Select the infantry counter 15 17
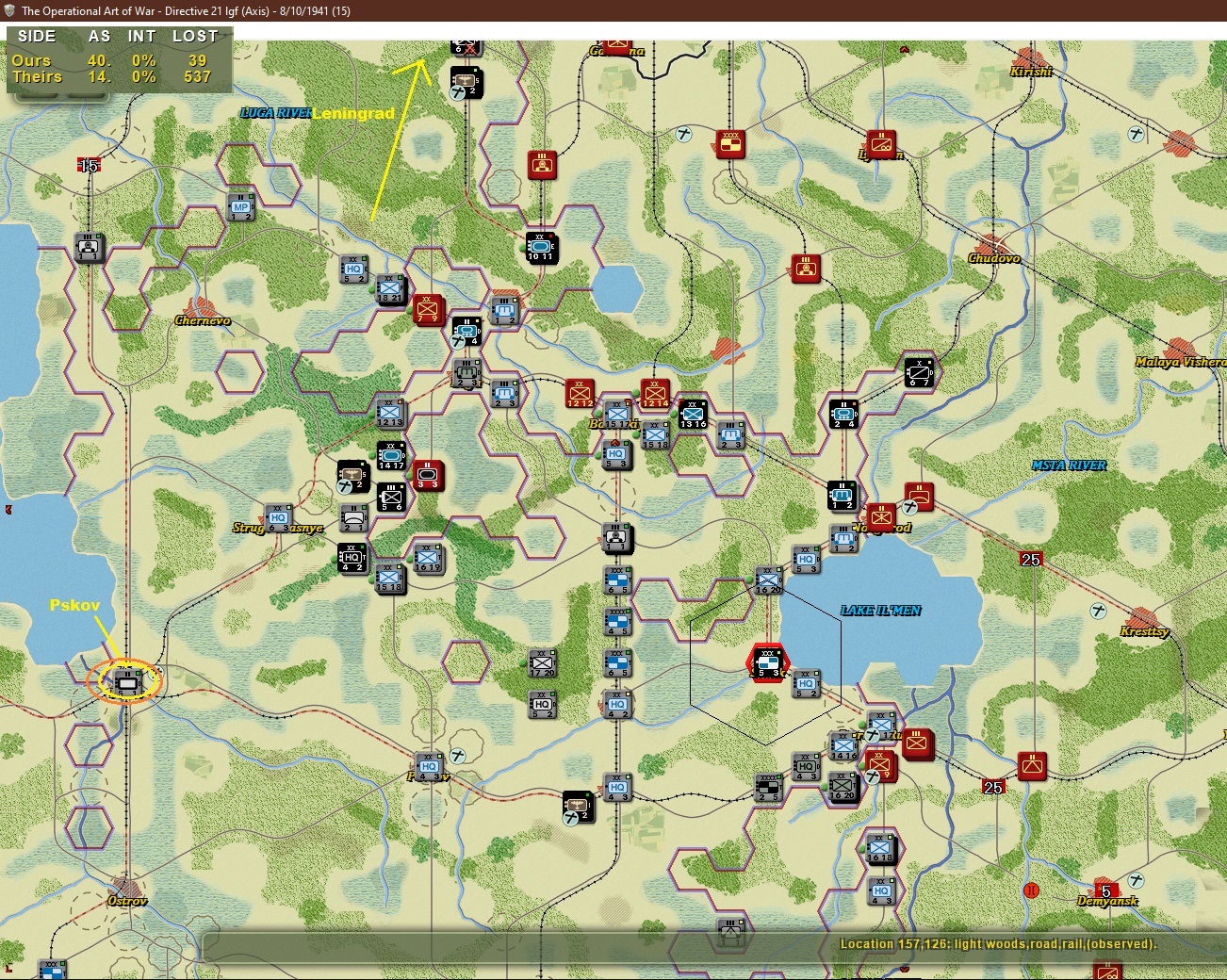This screenshot has height=980, width=1227. [x=617, y=414]
